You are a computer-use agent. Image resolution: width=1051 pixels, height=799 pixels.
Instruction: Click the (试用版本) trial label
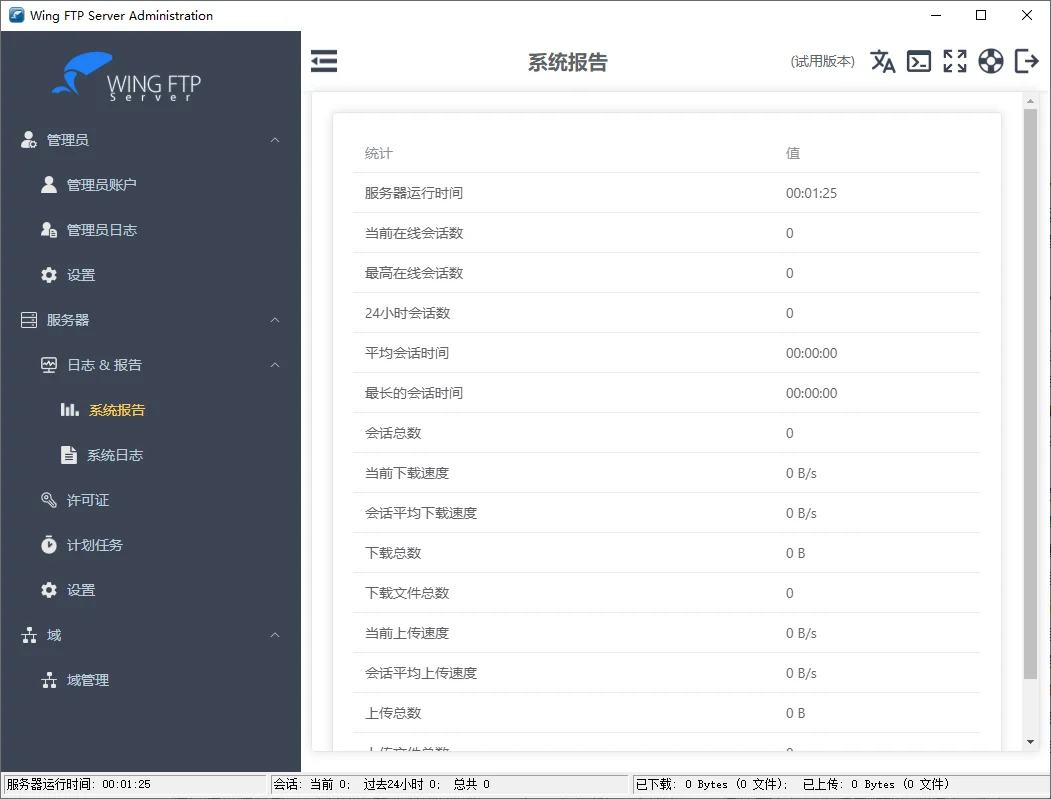point(822,61)
